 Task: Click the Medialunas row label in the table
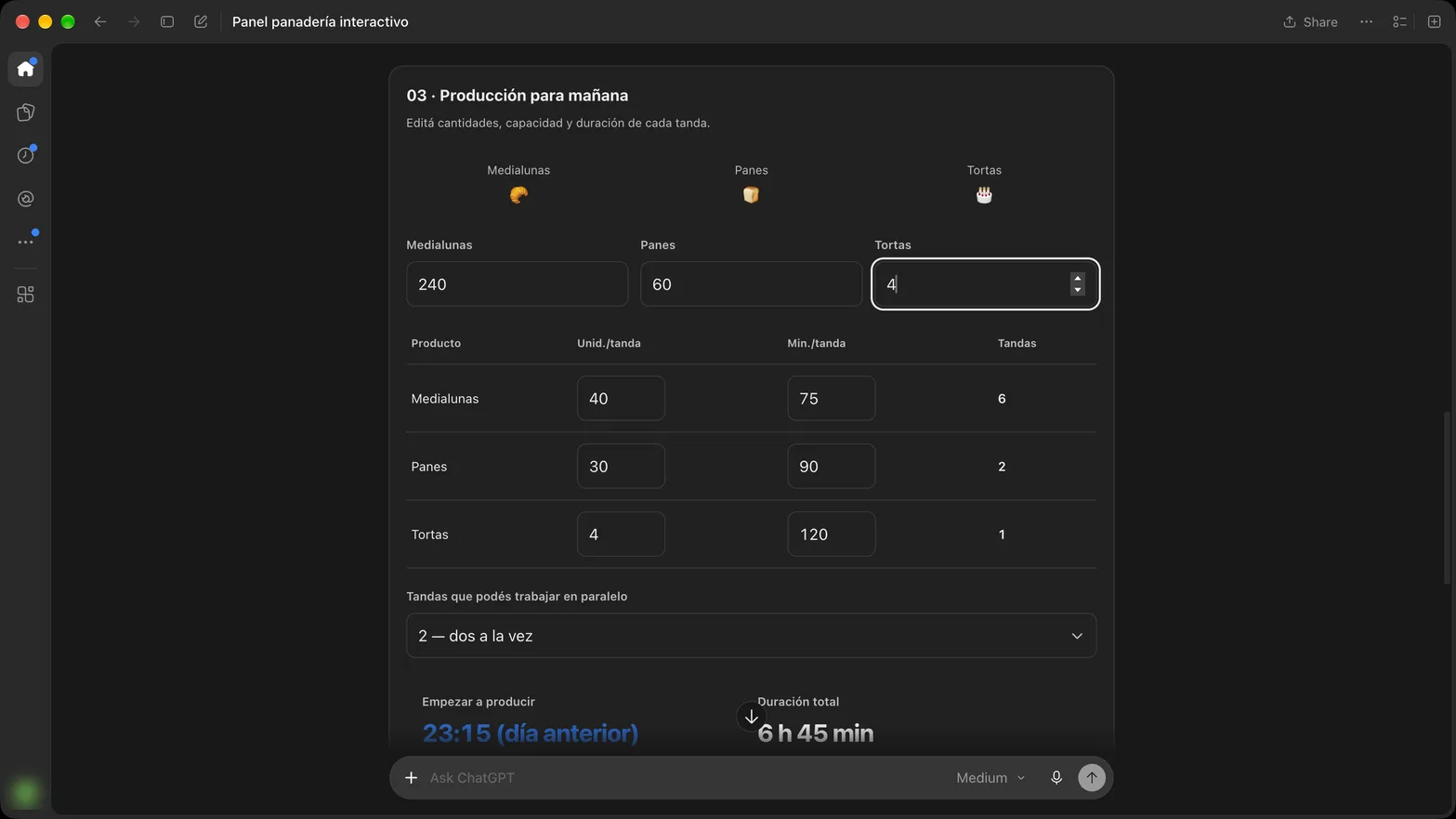(x=444, y=398)
